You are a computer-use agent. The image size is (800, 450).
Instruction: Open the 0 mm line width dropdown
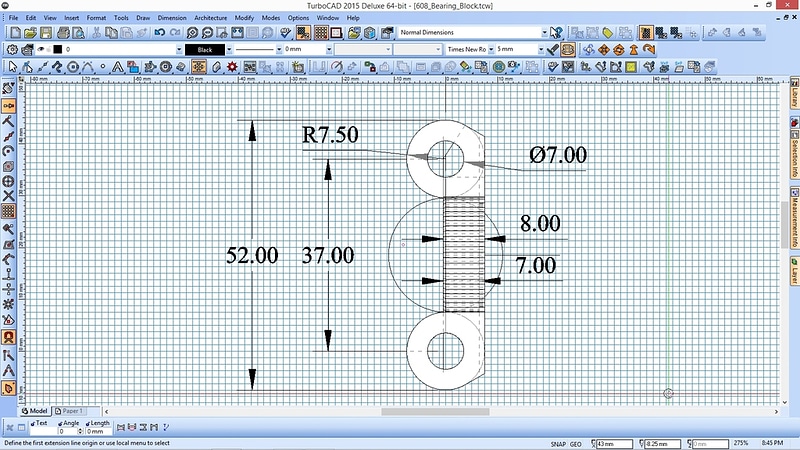(329, 49)
